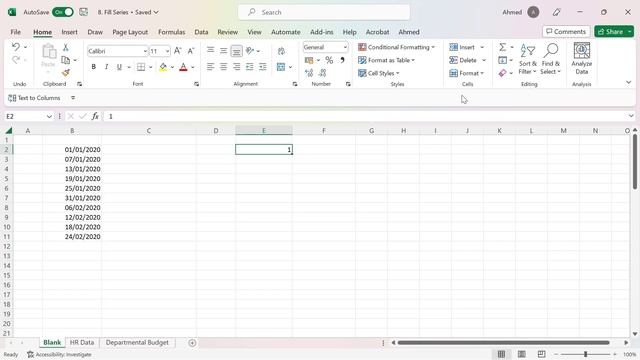Click the Format cells button

point(467,73)
